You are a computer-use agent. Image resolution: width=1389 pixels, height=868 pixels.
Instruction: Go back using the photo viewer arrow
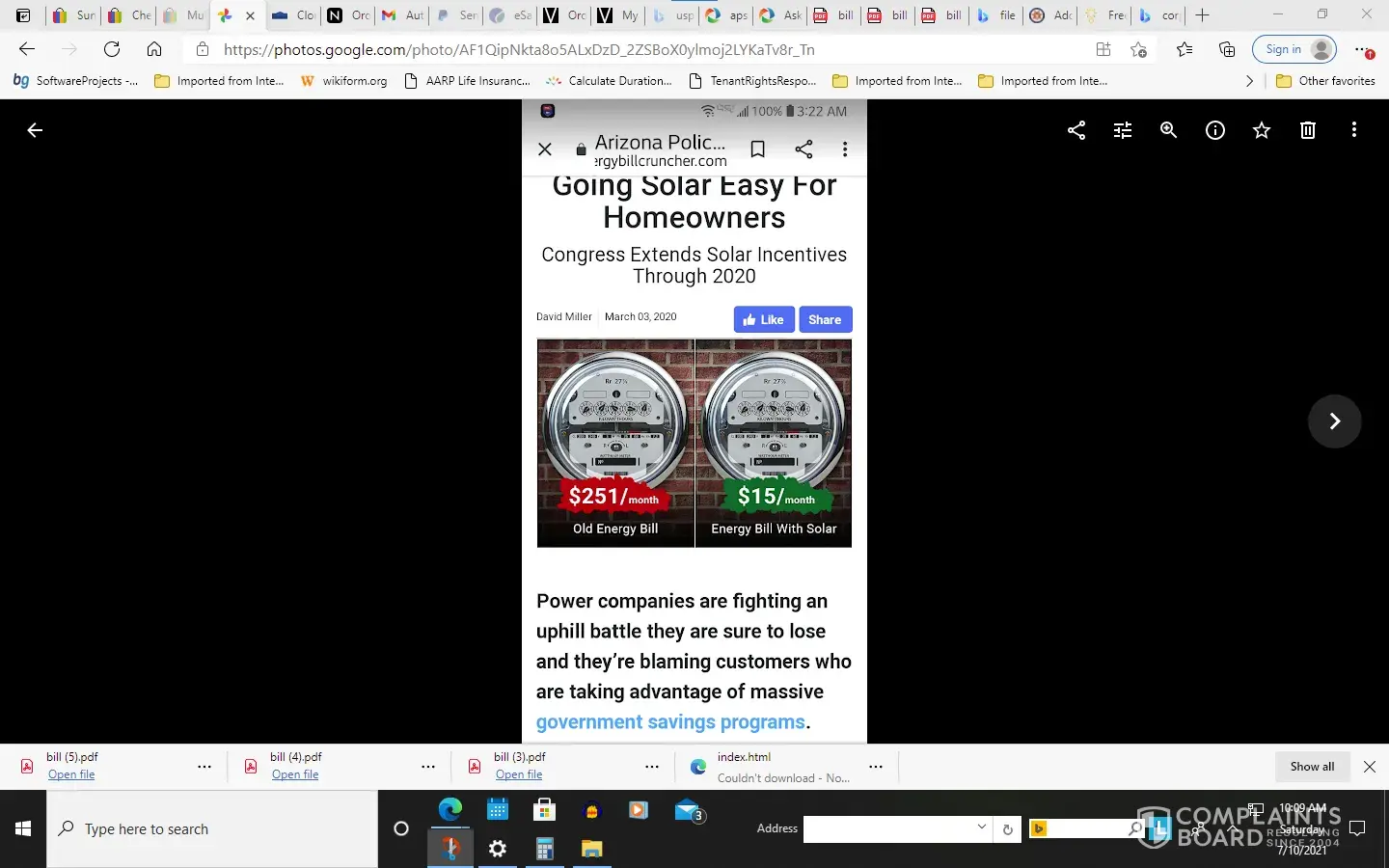click(35, 130)
